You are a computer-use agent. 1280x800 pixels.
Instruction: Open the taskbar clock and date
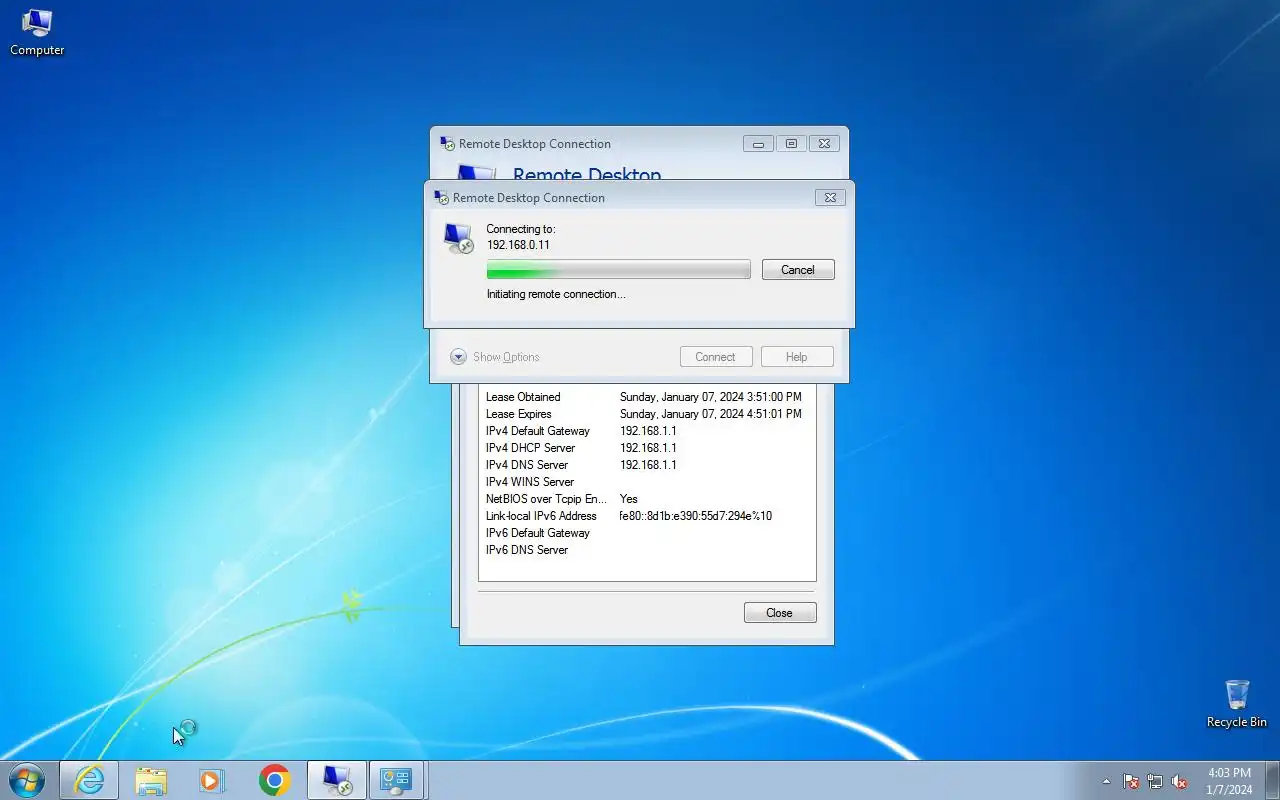click(x=1229, y=781)
